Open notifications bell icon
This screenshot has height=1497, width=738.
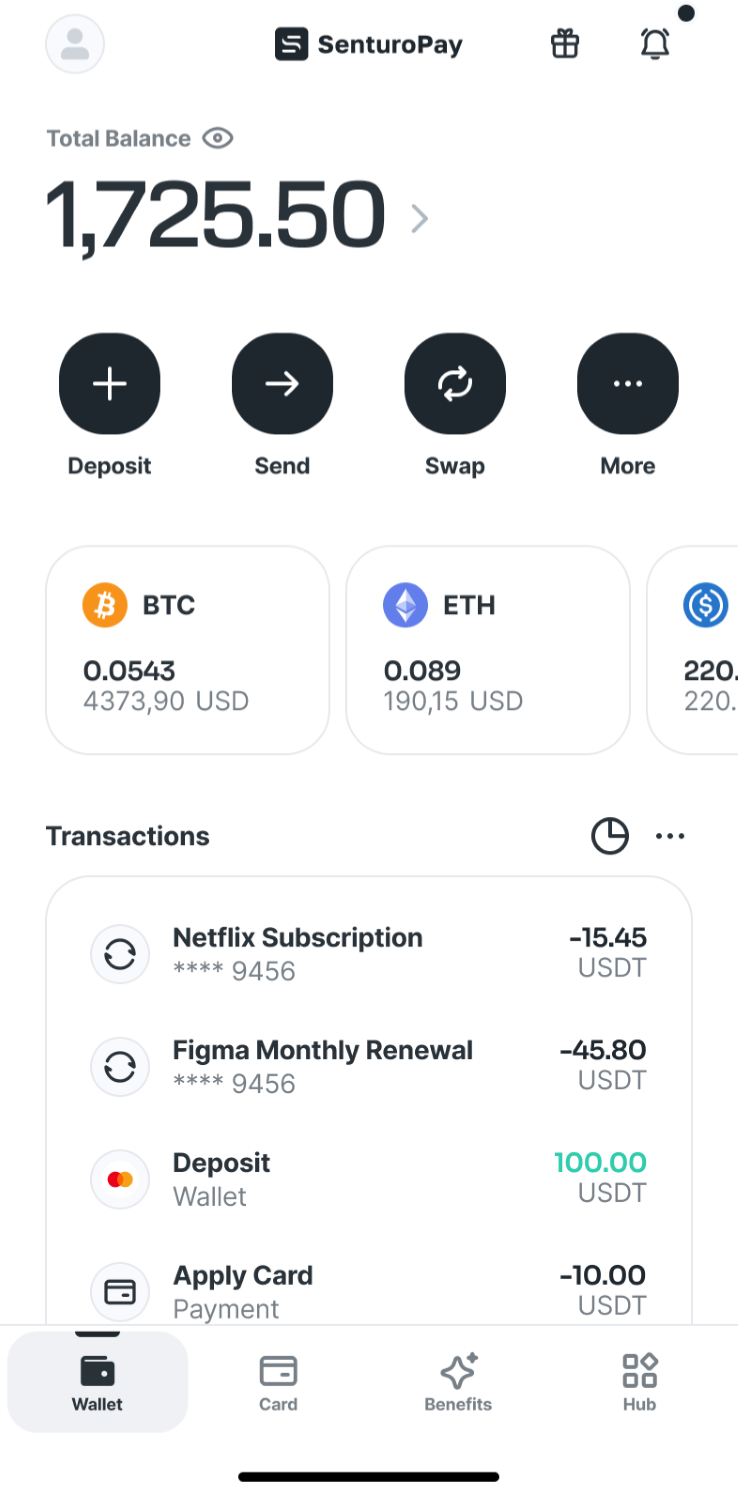click(655, 44)
